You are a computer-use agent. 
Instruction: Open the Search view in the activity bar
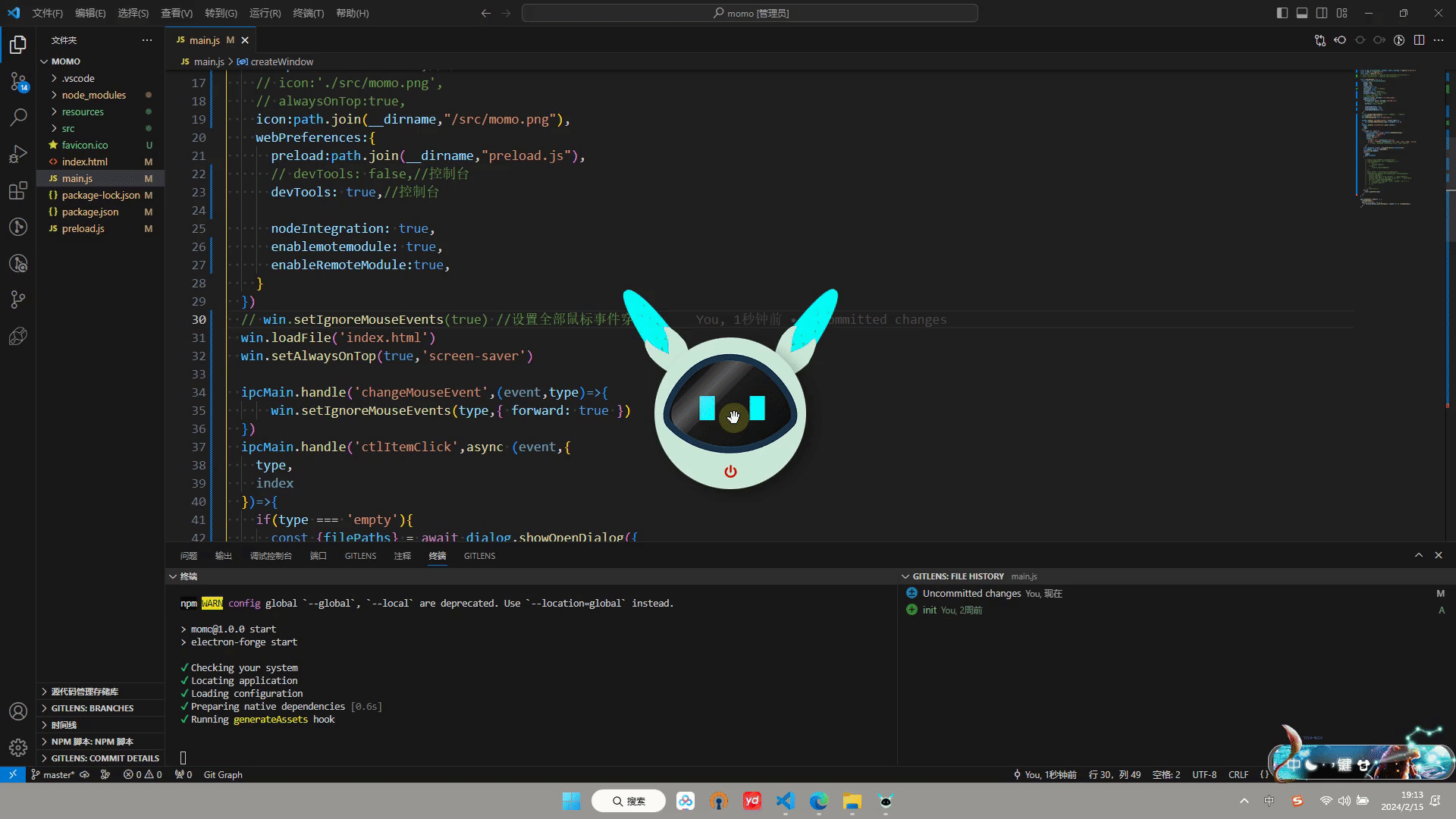pos(18,118)
